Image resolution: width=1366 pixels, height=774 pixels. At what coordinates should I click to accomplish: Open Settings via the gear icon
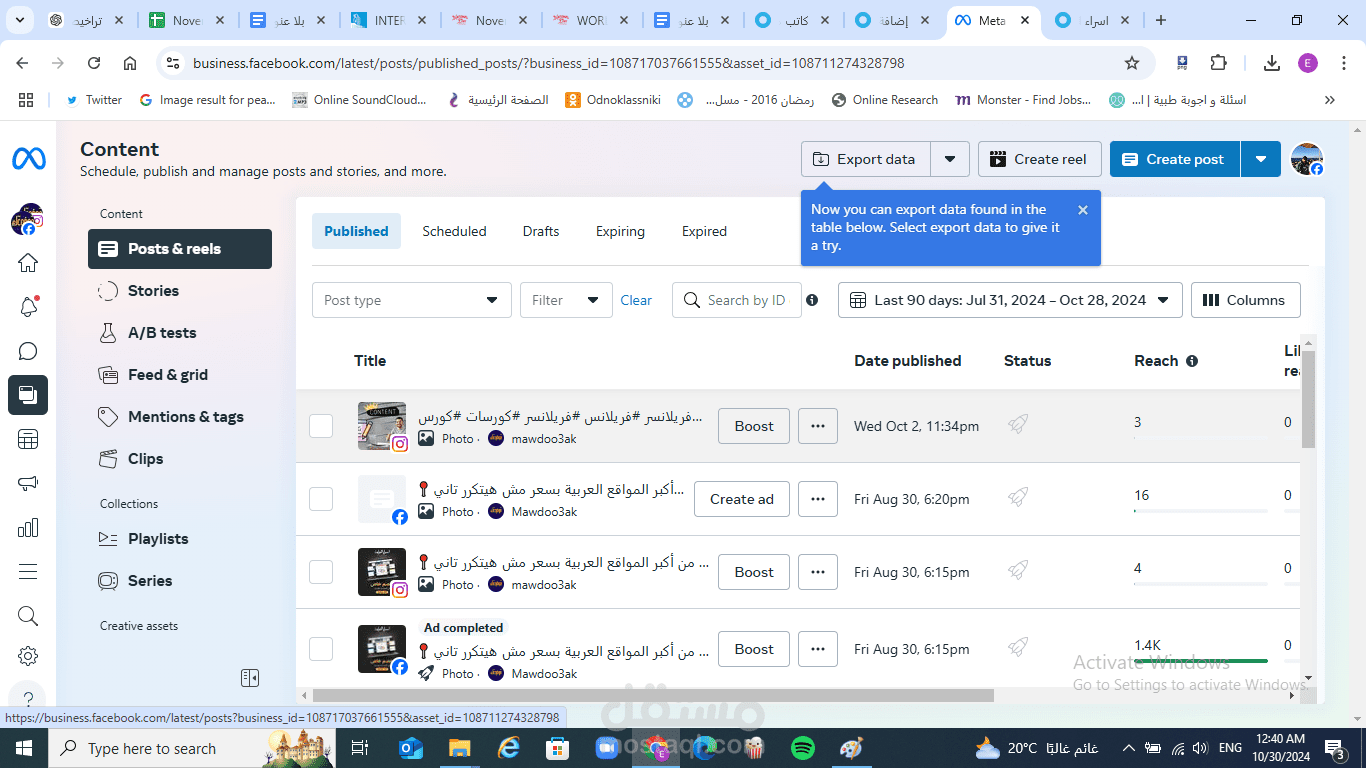27,656
